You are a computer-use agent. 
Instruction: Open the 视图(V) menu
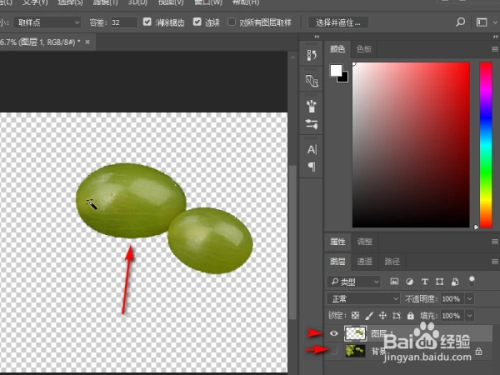[x=170, y=2]
